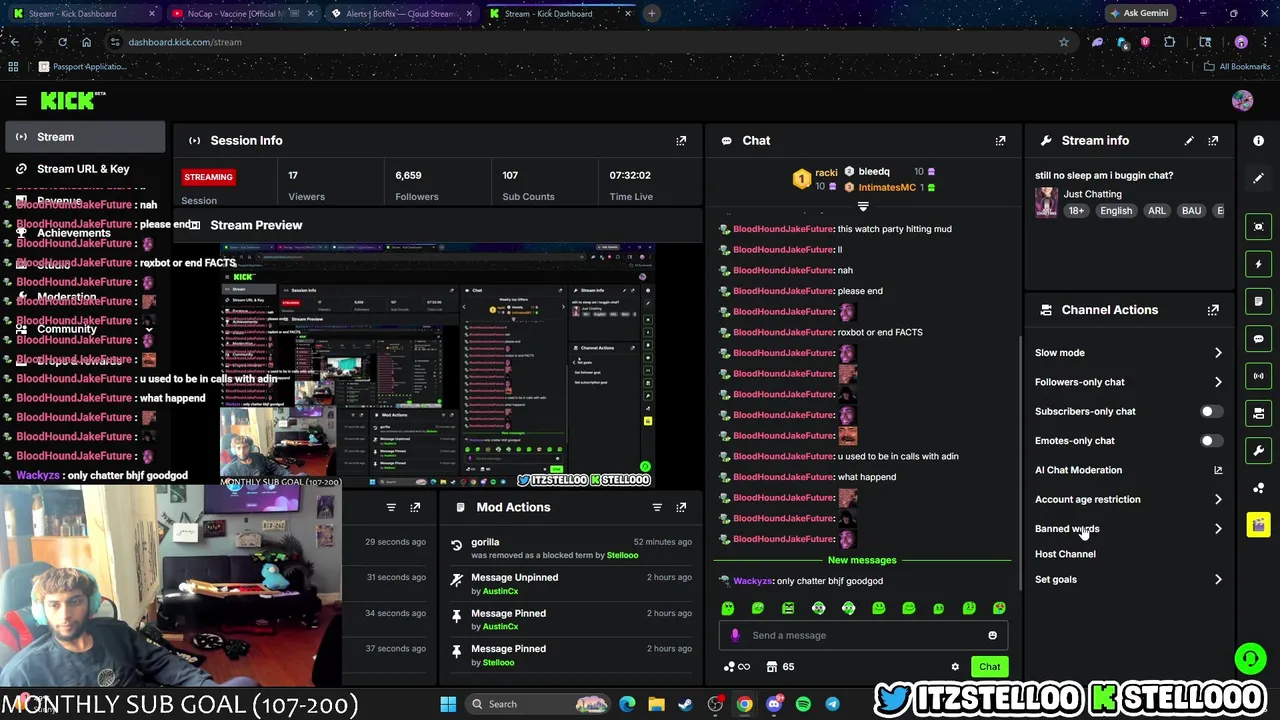This screenshot has width=1280, height=720.
Task: Click the purple microphone icon in chat input
Action: point(735,635)
